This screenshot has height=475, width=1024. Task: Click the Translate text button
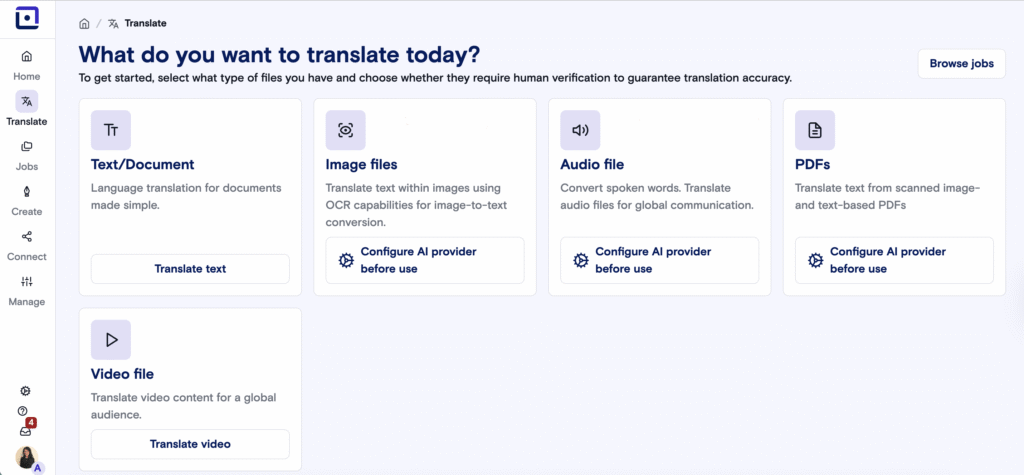pos(190,269)
